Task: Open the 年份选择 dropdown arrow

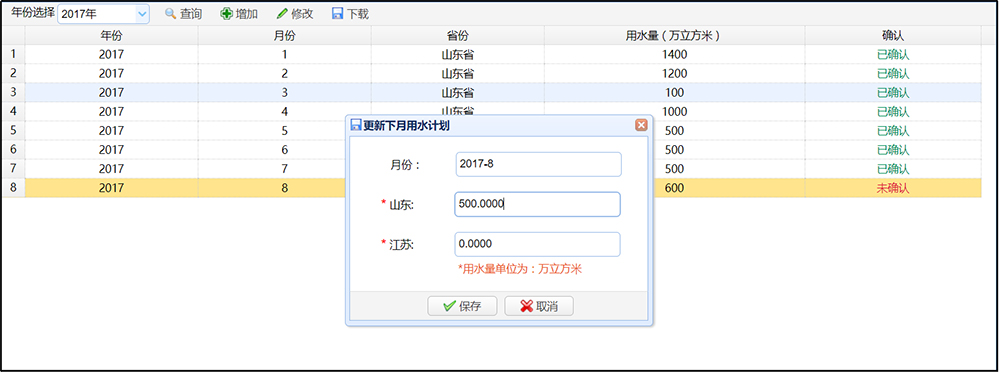Action: [x=142, y=13]
